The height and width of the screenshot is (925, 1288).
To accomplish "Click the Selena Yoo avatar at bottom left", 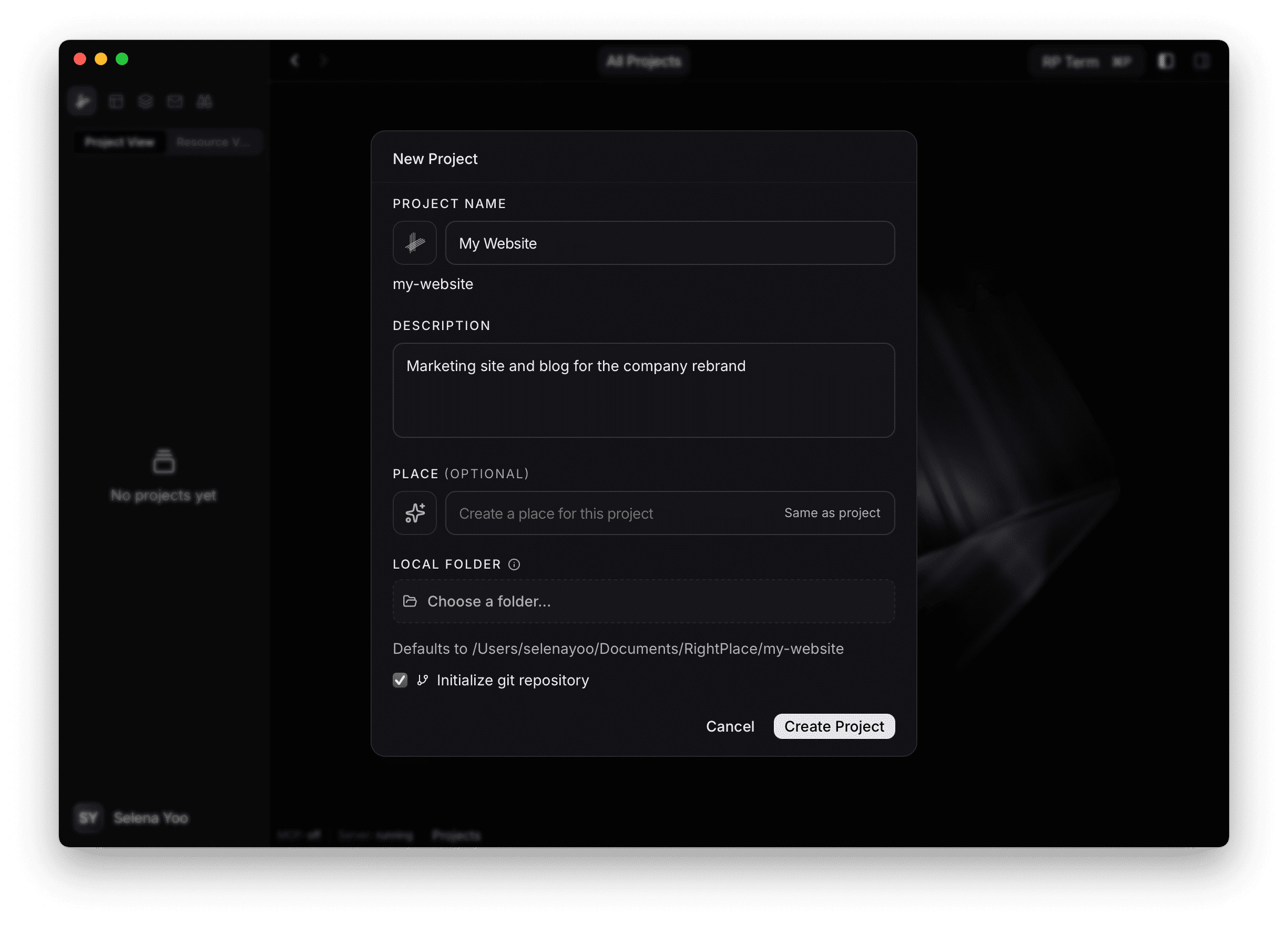I will [88, 818].
